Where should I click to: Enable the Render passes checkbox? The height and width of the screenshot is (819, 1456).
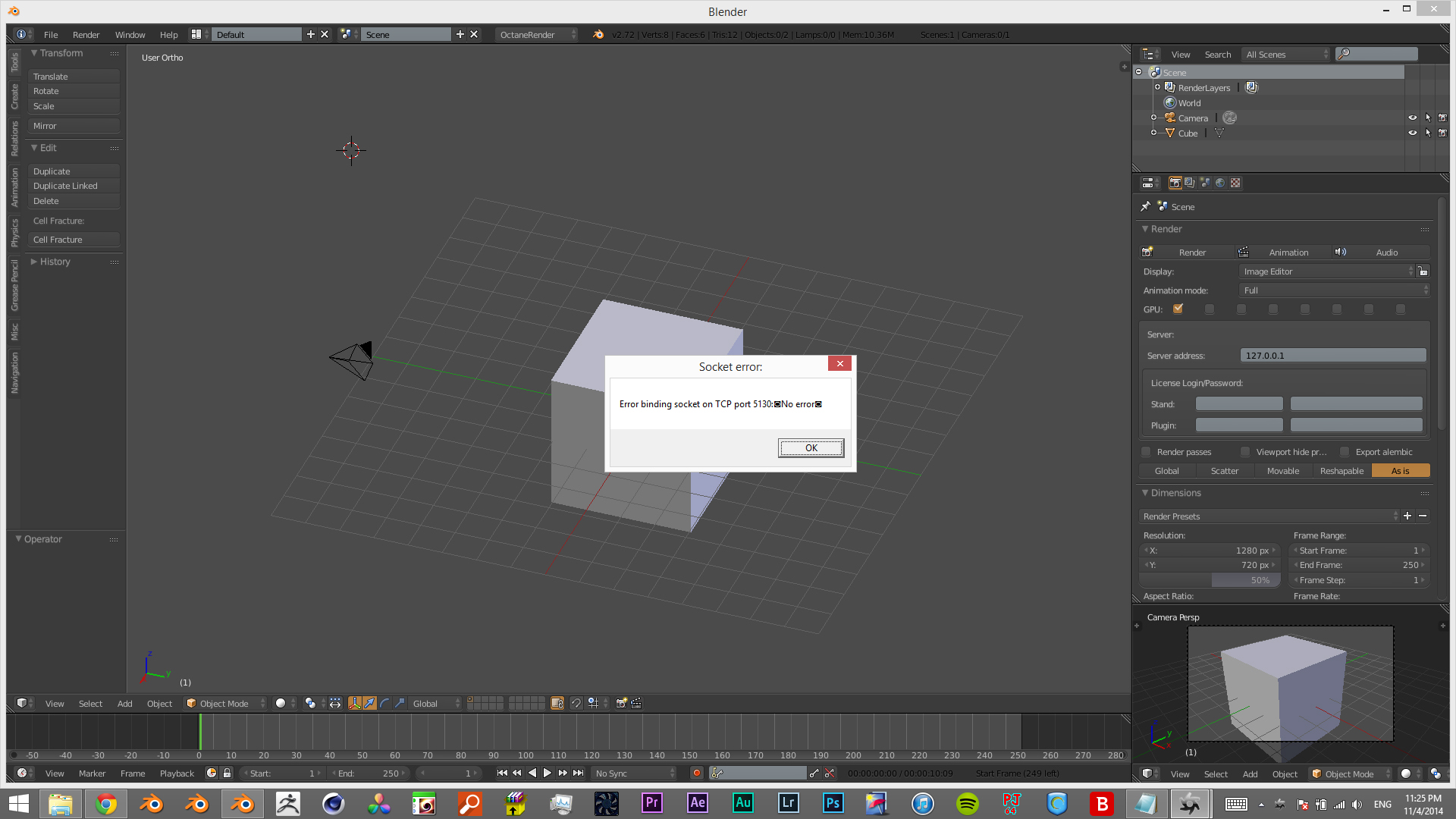[1147, 452]
